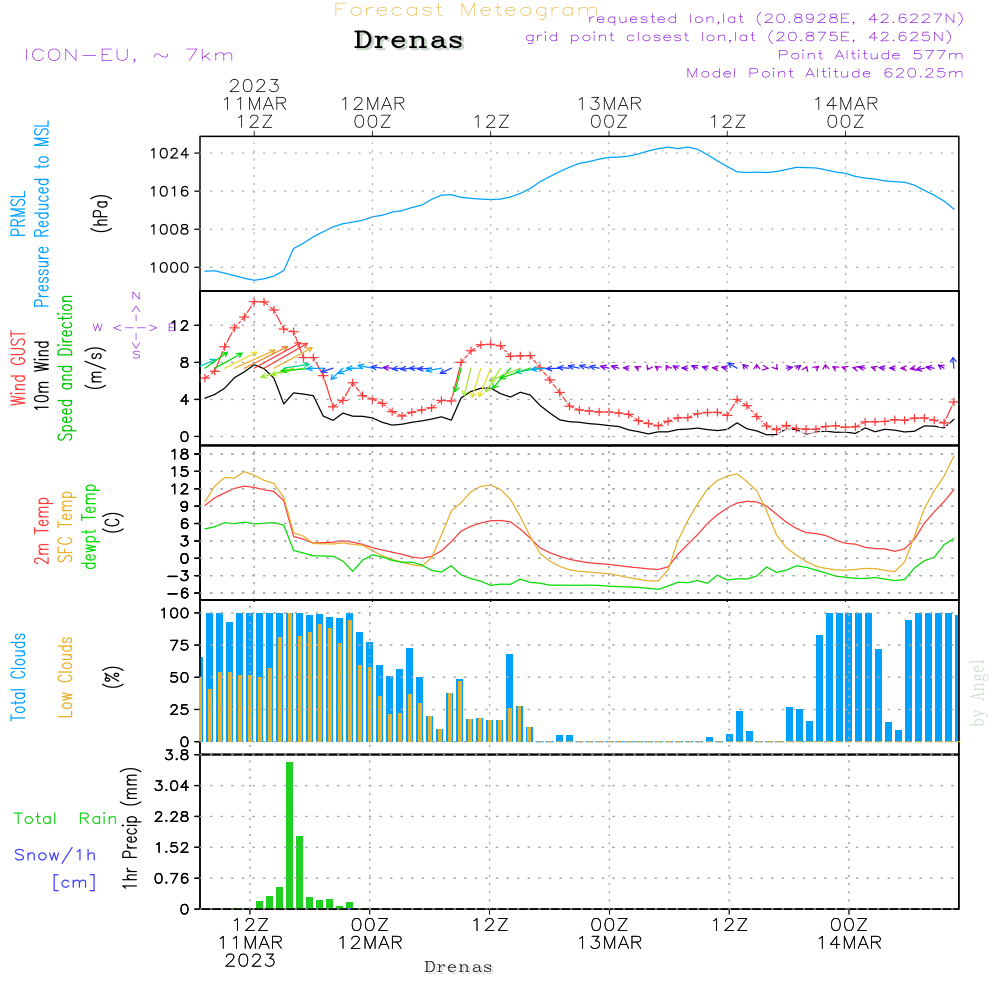Click the 'ICON-EU, ~ 7km' model label
Image resolution: width=1000 pixels, height=1000 pixels.
pyautogui.click(x=129, y=55)
